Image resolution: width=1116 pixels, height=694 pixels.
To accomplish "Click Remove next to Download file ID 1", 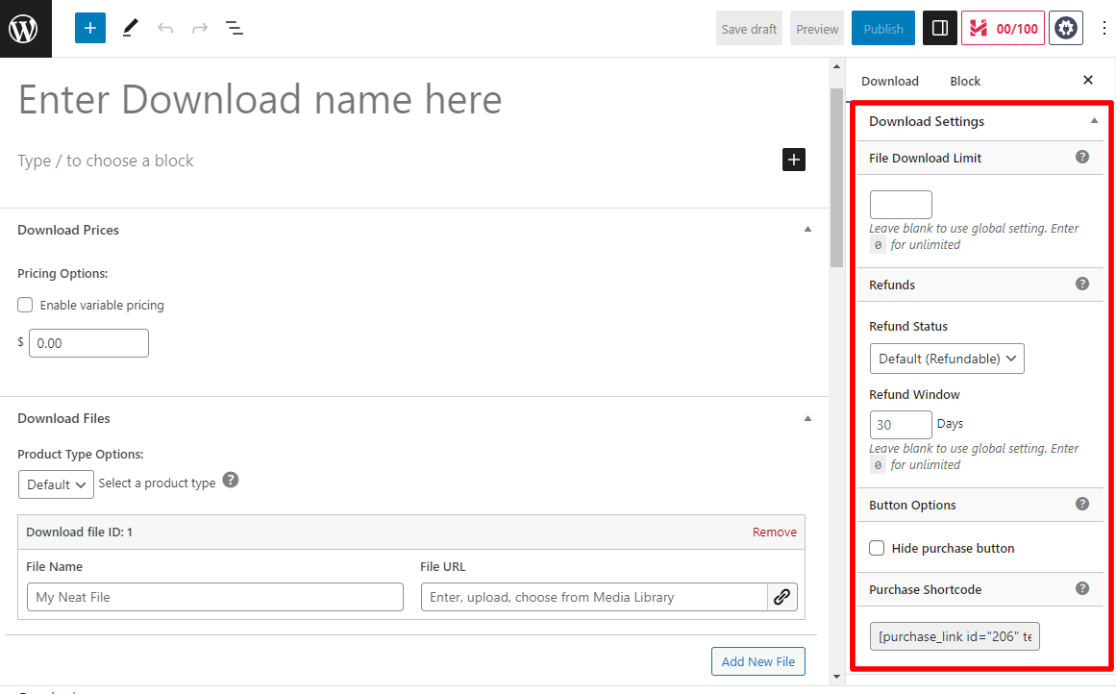I will (774, 532).
